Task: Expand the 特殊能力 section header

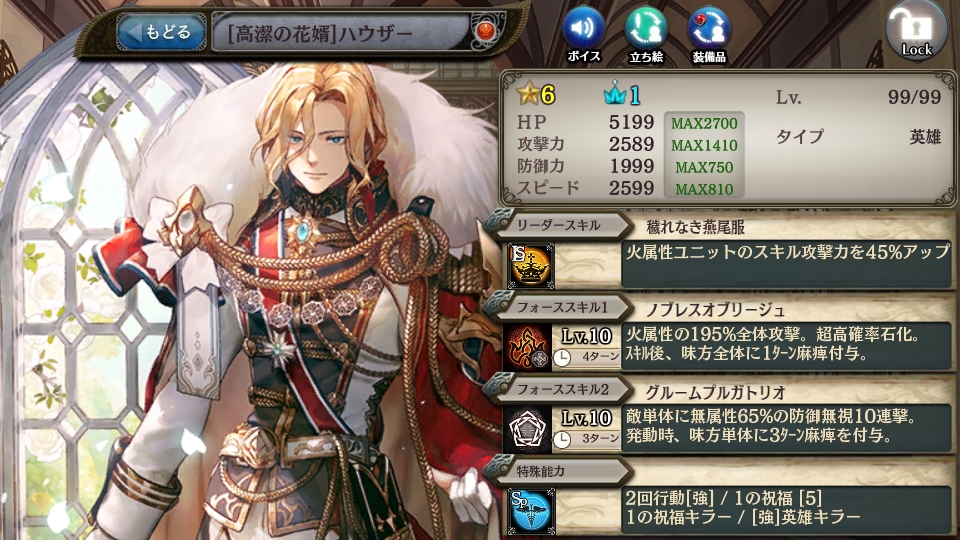Action: click(x=558, y=471)
